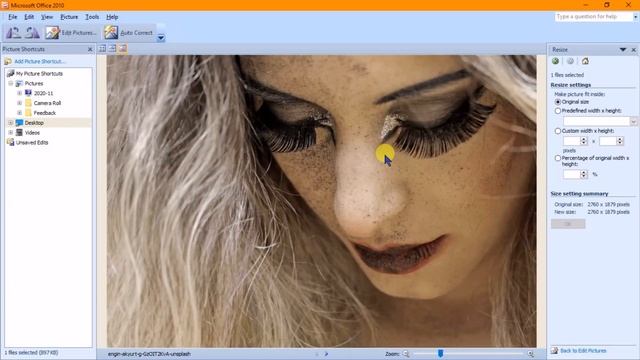The height and width of the screenshot is (360, 640).
Task: Go back in task pane
Action: (x=556, y=61)
